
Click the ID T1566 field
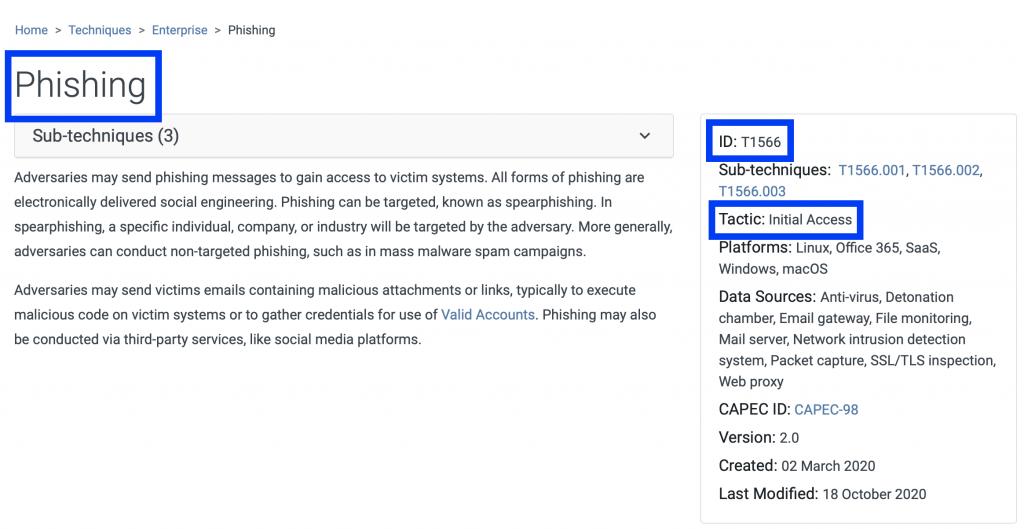(x=750, y=140)
